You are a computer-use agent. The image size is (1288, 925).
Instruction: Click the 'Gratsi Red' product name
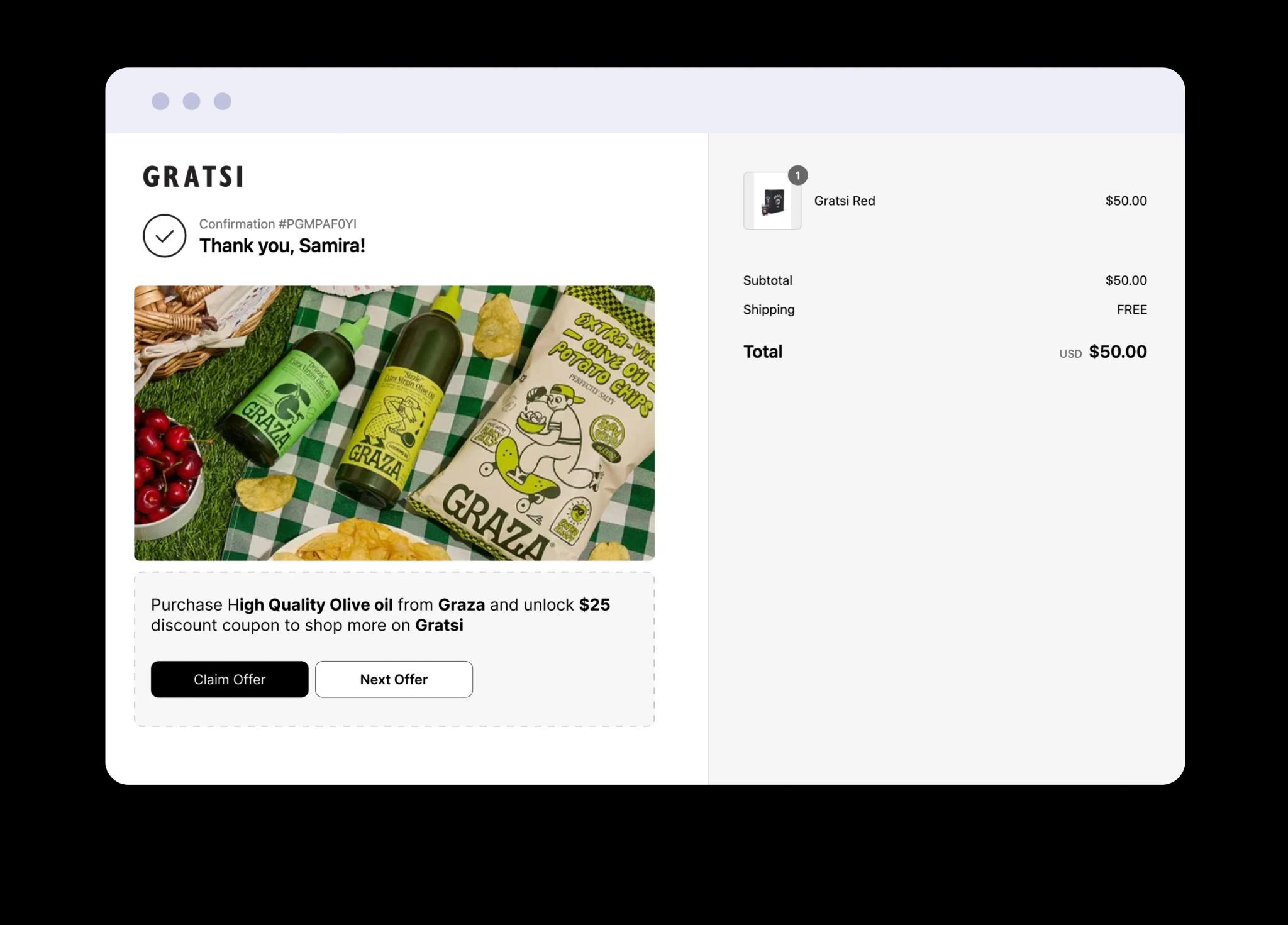coord(845,201)
